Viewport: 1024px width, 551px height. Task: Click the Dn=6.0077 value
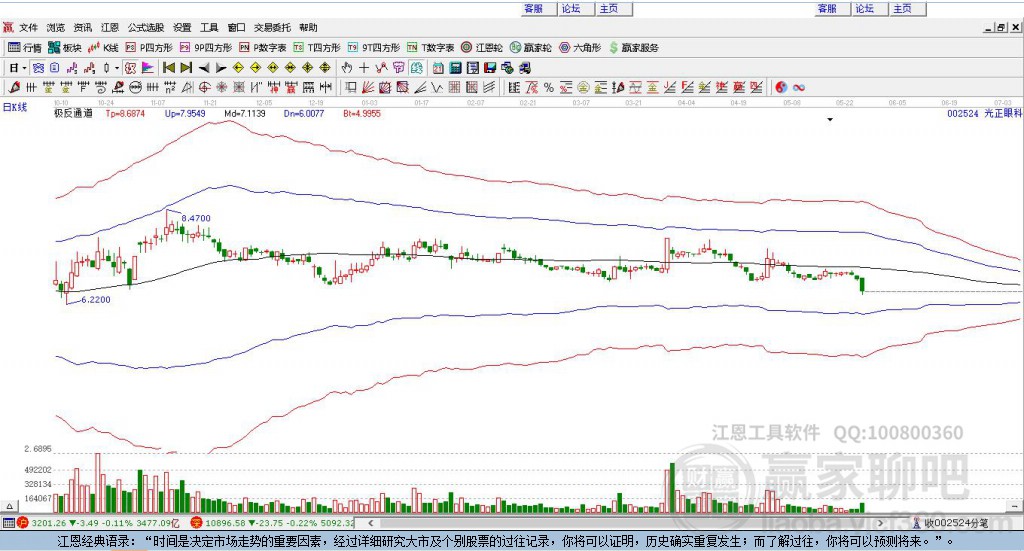[x=304, y=114]
